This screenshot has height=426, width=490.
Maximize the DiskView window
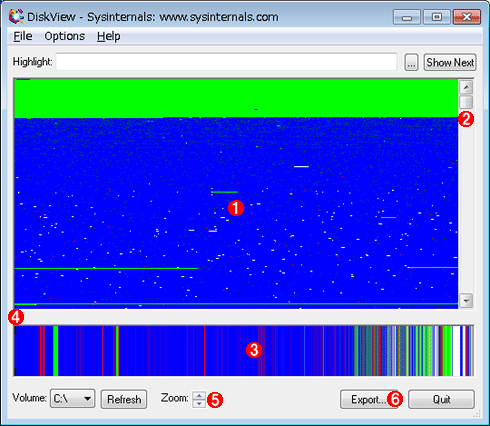click(x=437, y=17)
